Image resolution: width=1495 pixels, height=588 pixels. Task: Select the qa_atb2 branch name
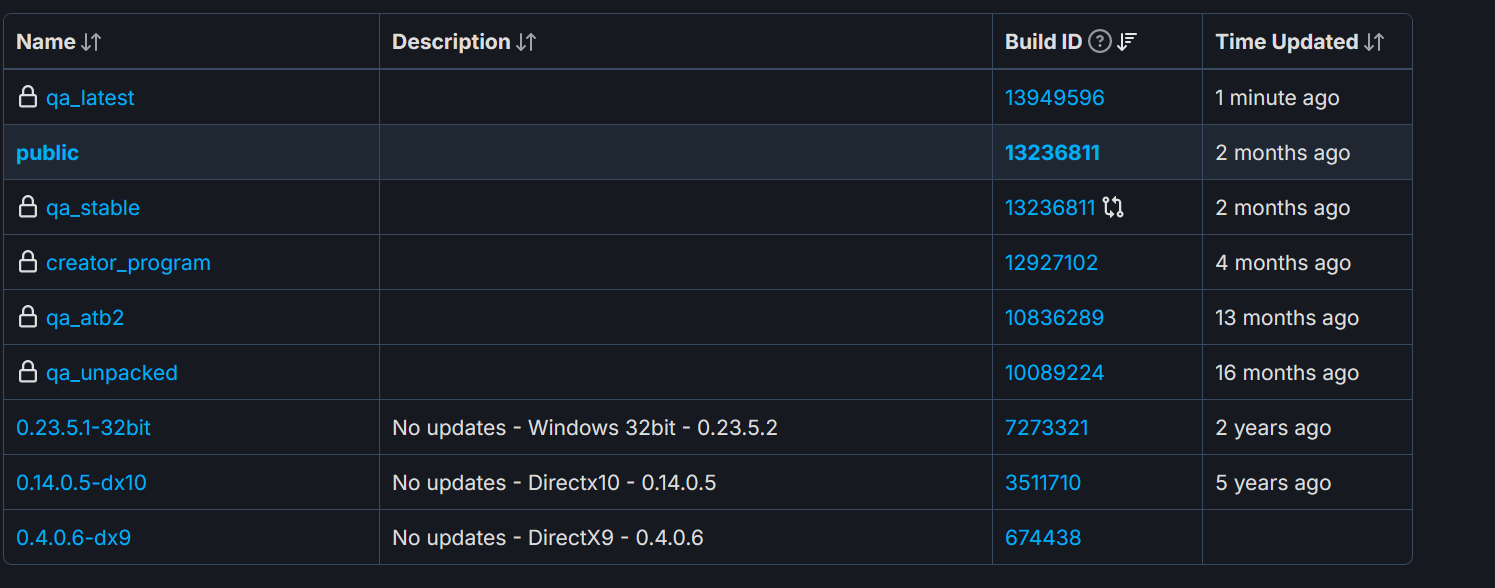coord(85,318)
